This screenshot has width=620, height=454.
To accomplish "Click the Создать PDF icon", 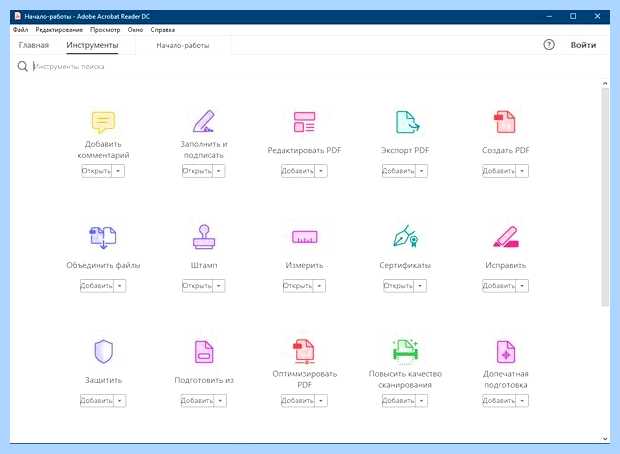I will [x=505, y=122].
